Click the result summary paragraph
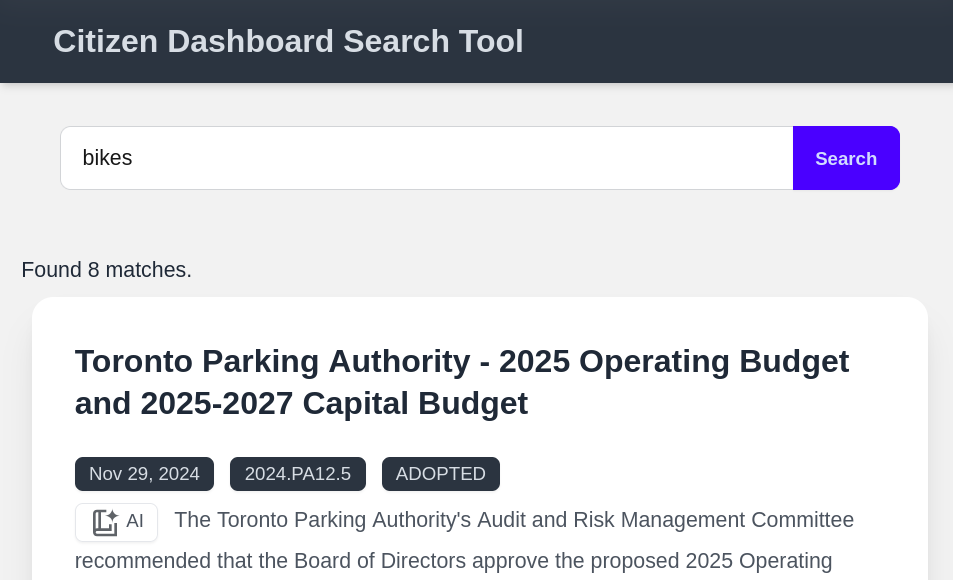Viewport: 953px width, 580px height. [500, 540]
